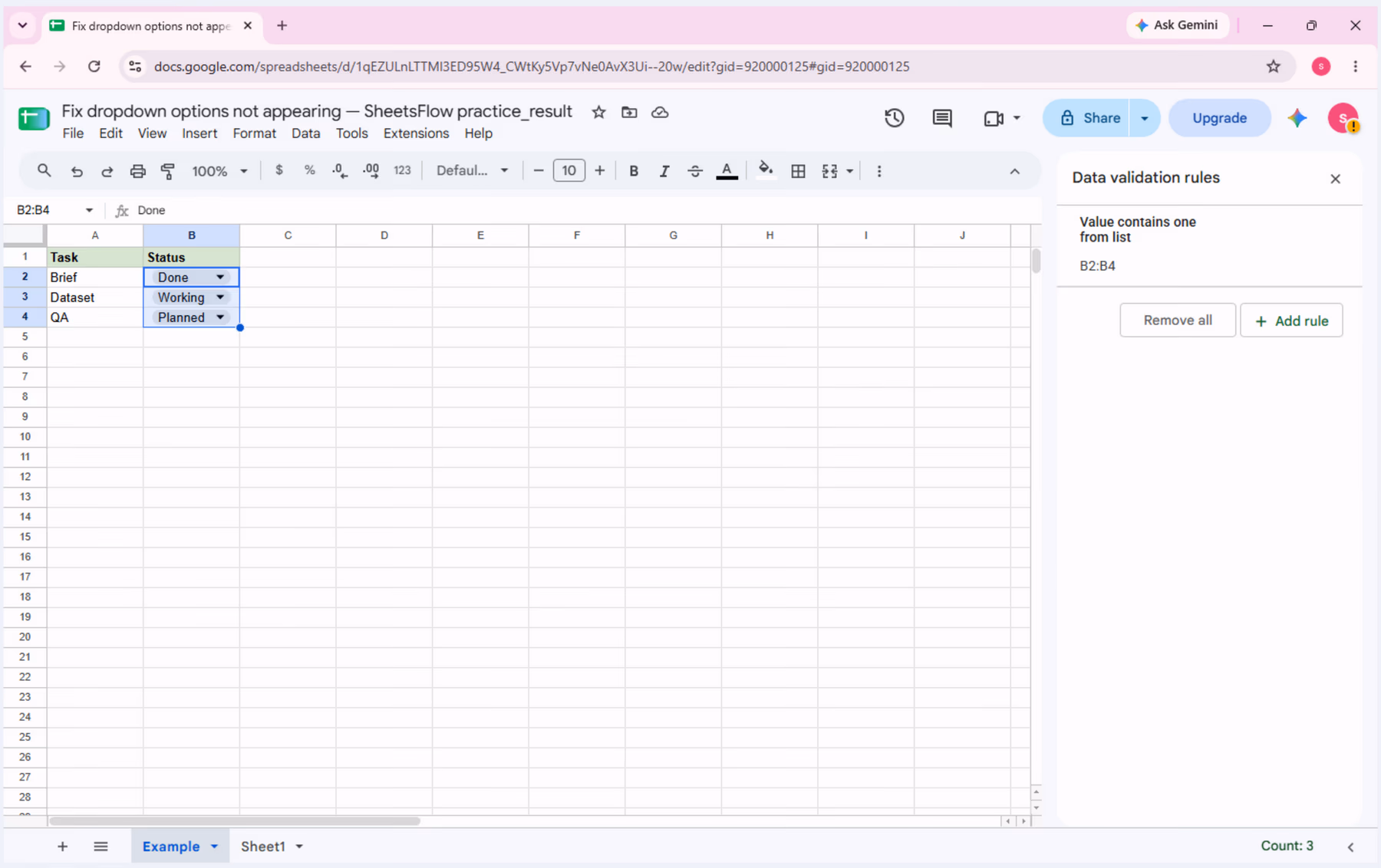Increase decimal places icon

point(371,171)
